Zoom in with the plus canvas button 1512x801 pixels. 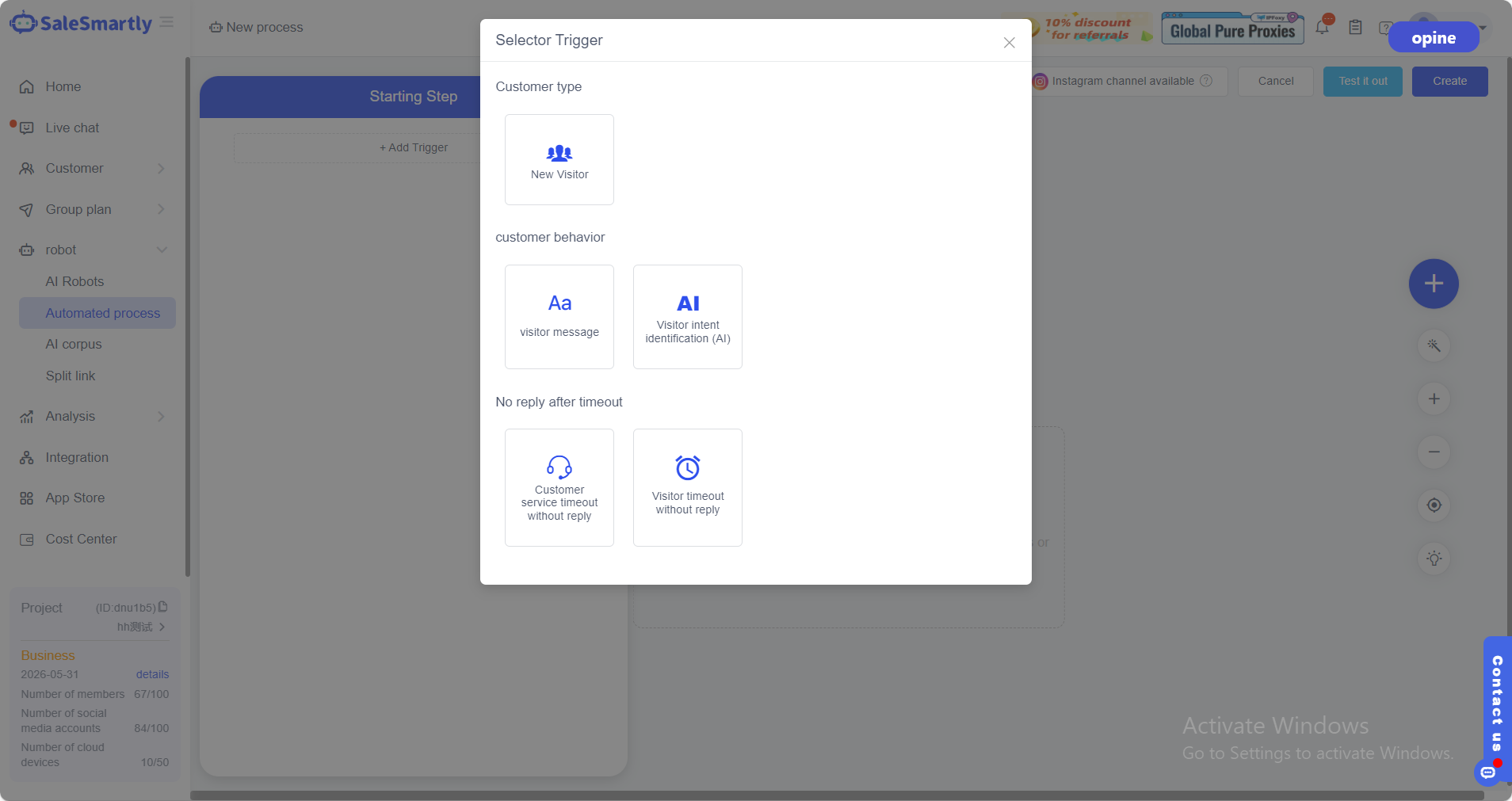pyautogui.click(x=1434, y=399)
